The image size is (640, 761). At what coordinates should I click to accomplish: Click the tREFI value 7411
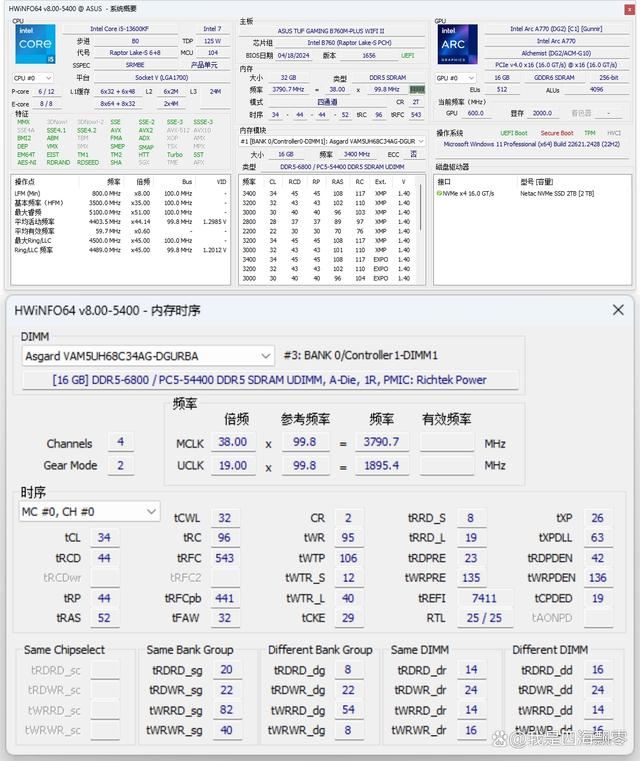[484, 598]
